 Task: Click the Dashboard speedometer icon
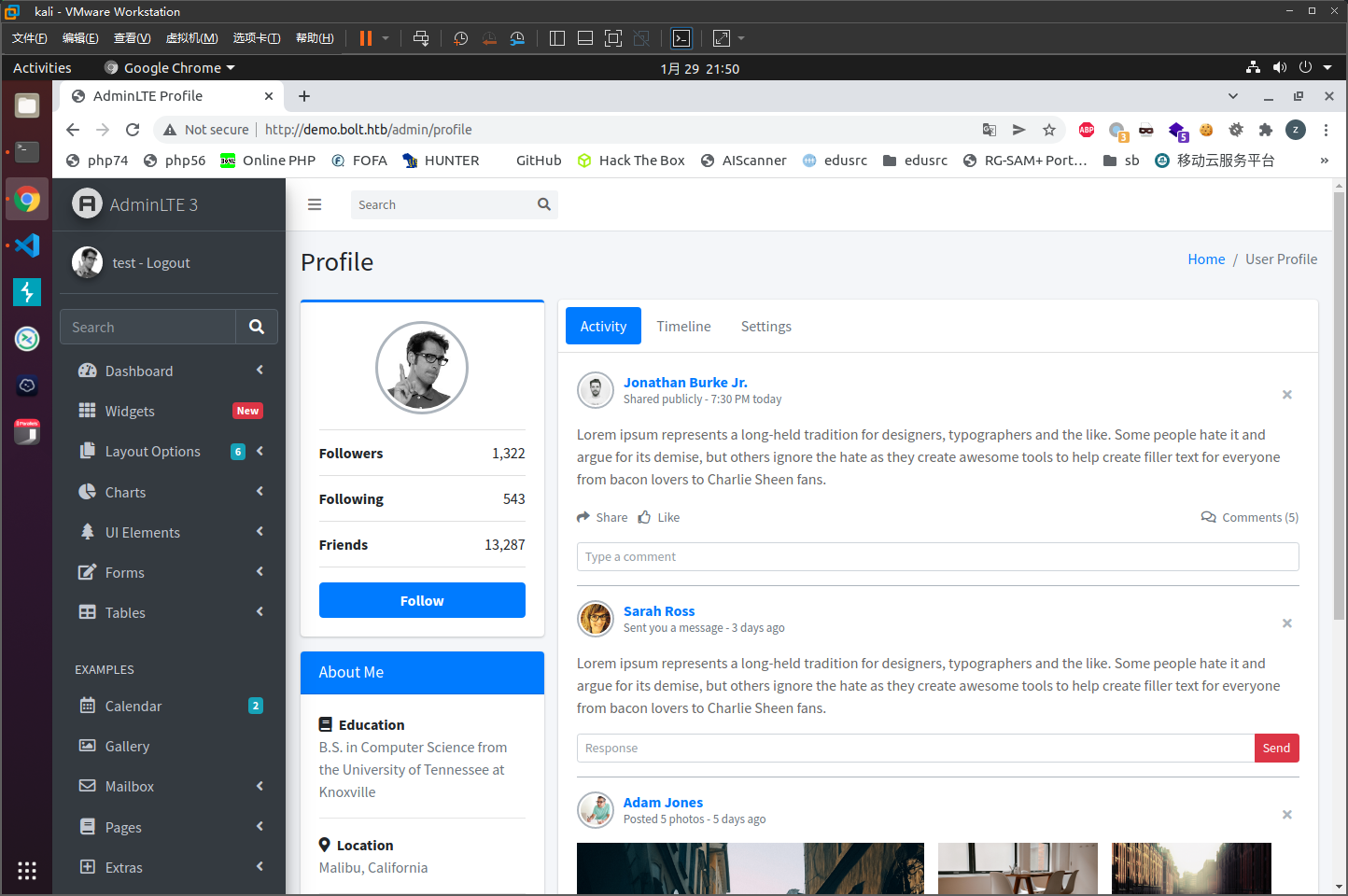pyautogui.click(x=88, y=371)
